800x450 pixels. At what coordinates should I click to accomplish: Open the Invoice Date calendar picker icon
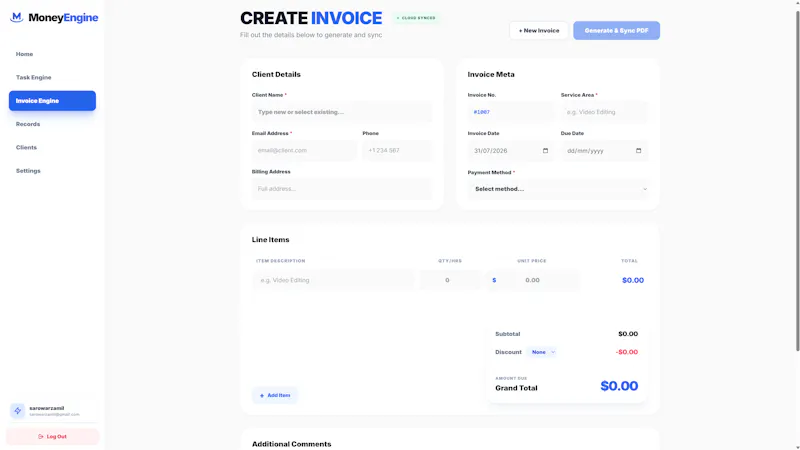coord(545,151)
